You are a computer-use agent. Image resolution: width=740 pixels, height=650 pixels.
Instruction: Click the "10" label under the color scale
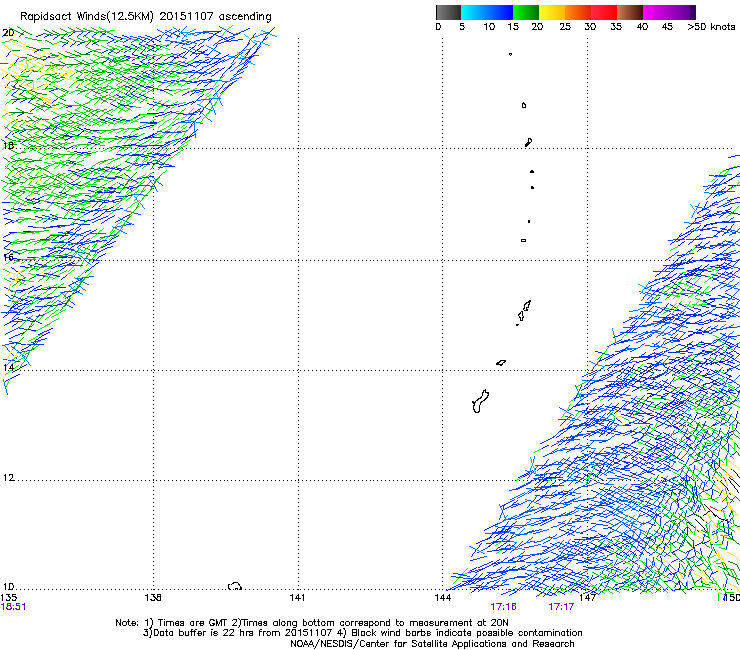point(489,27)
